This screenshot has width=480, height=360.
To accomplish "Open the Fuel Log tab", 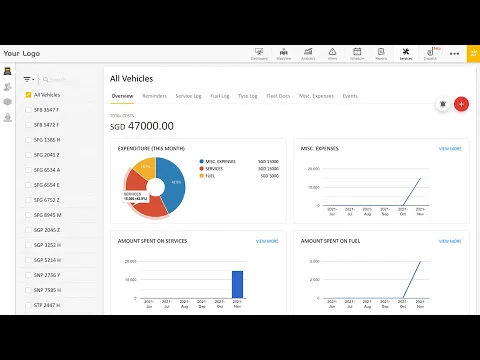I will [x=220, y=96].
